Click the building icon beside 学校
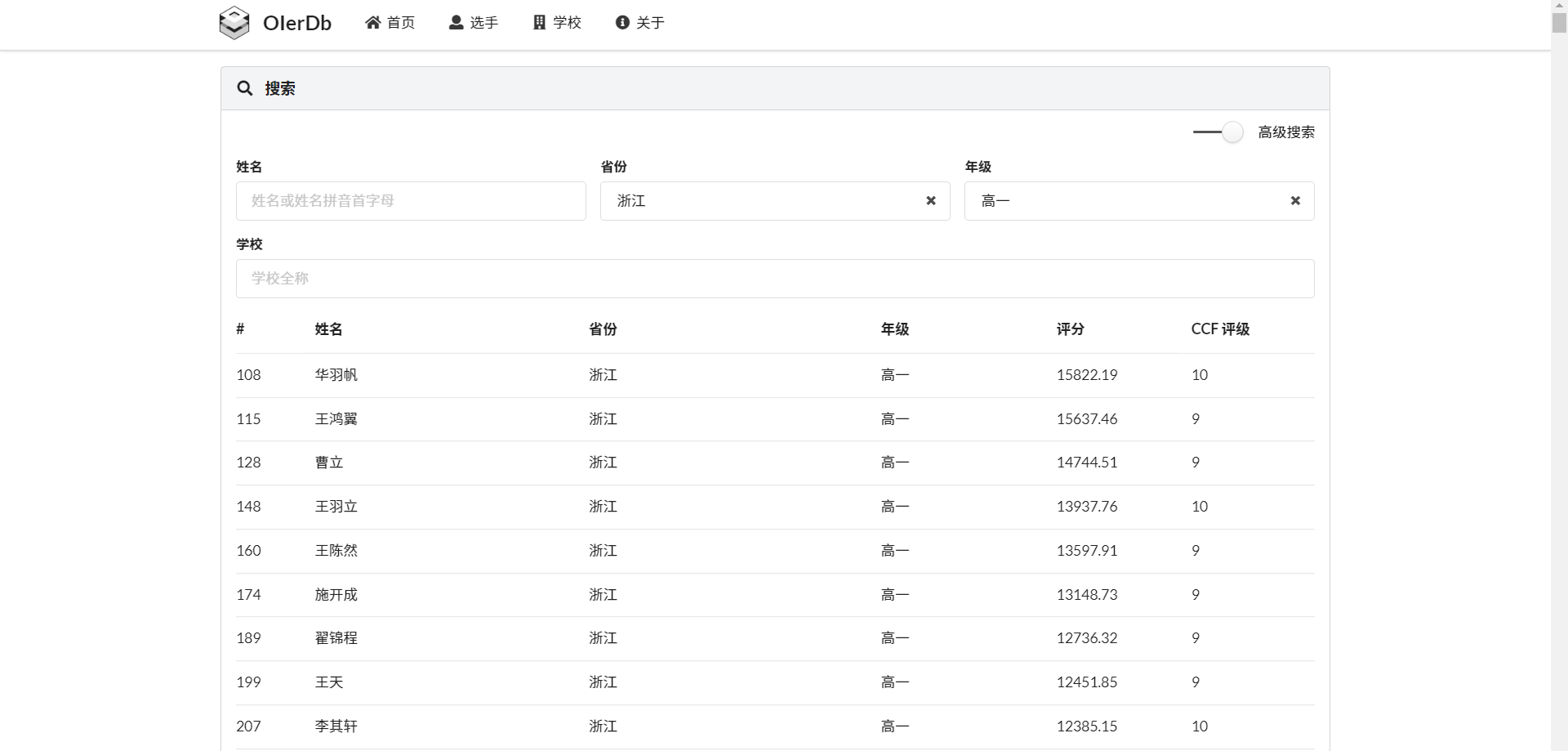Image resolution: width=1568 pixels, height=751 pixels. [x=539, y=23]
